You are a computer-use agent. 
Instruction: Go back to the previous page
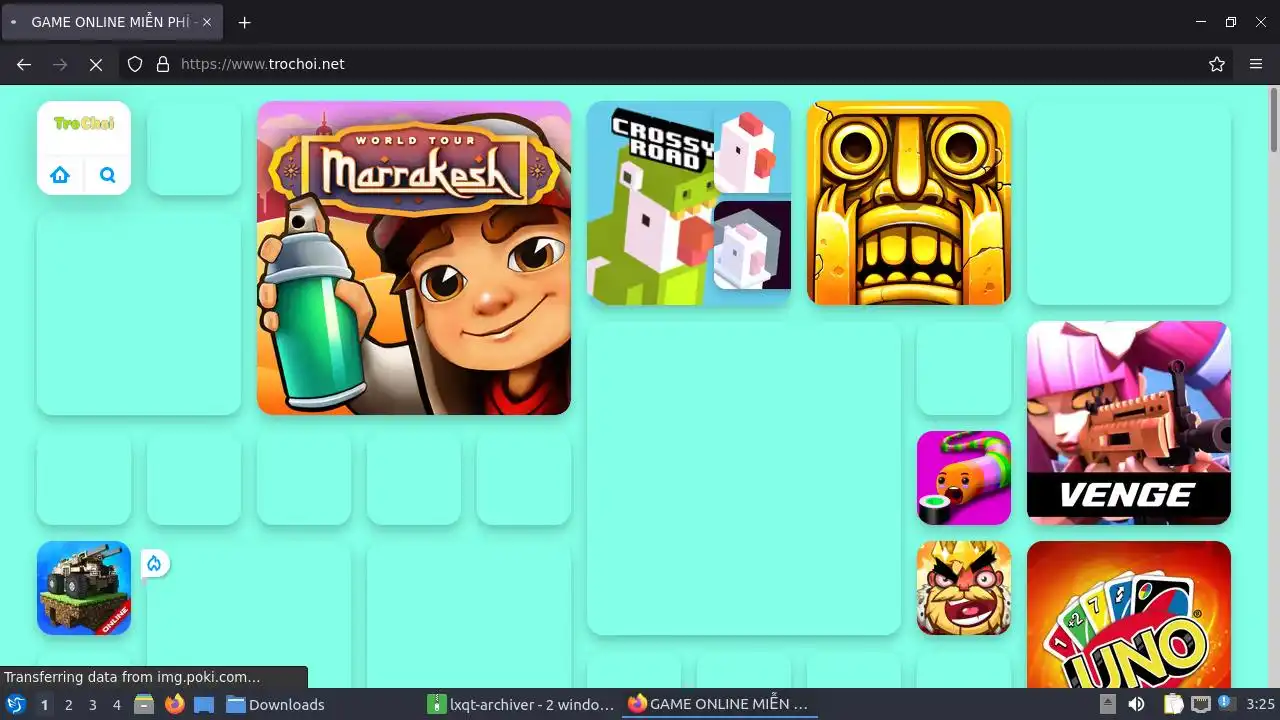(24, 64)
